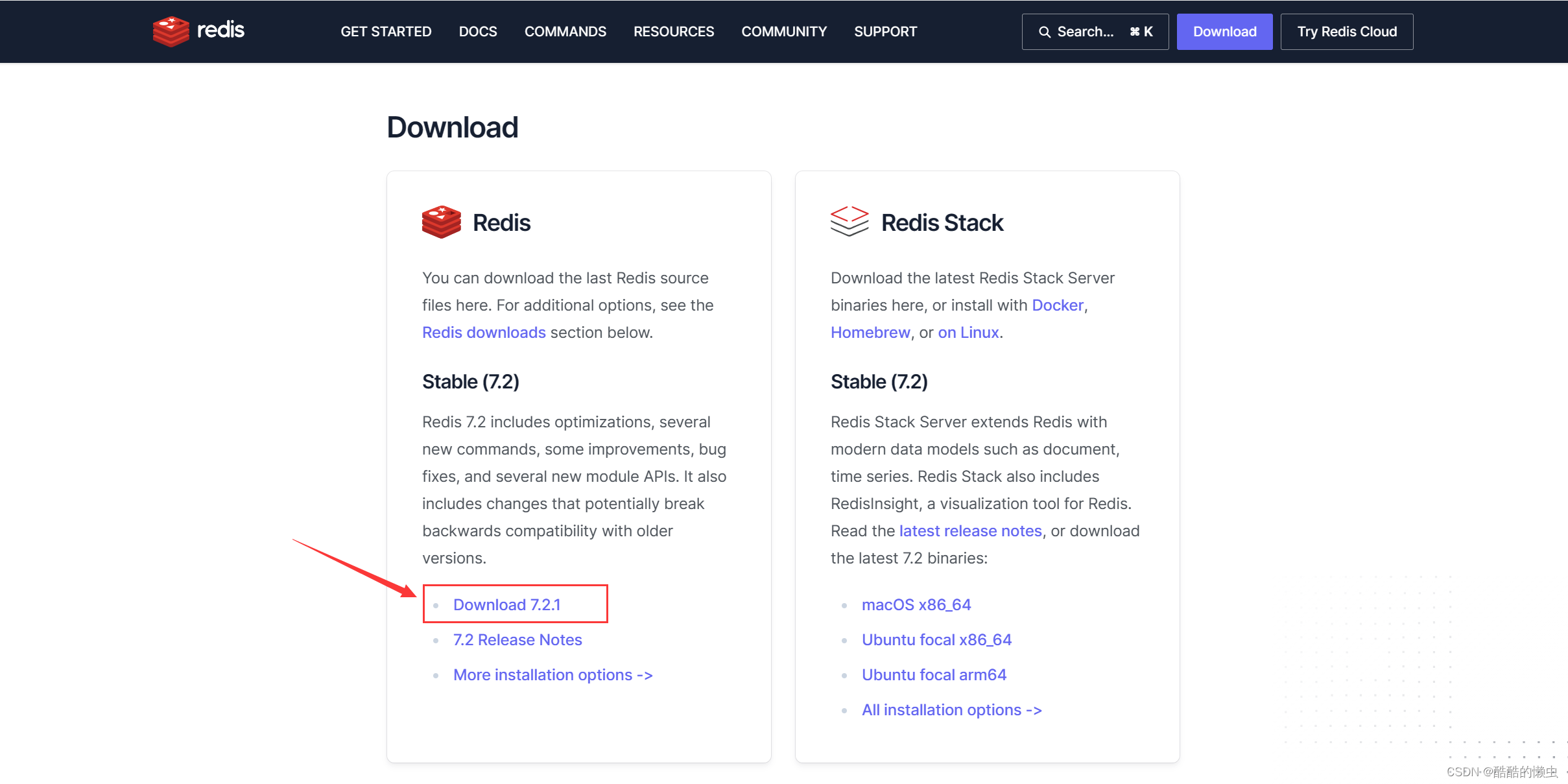Screen dimensions: 1568x784
Task: Click the red Redis cube icon in card
Action: pos(441,222)
